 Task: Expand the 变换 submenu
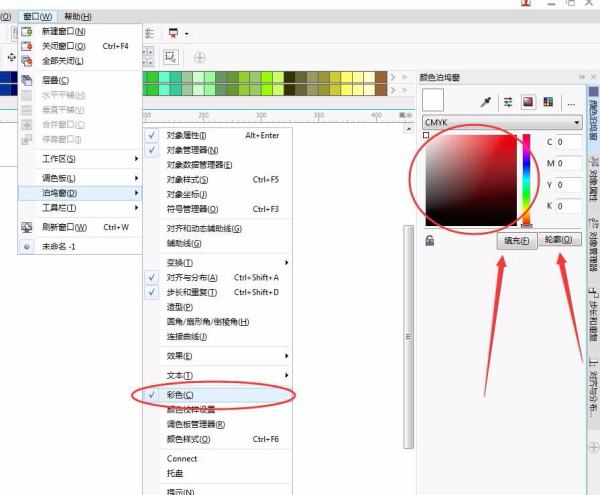(218, 263)
